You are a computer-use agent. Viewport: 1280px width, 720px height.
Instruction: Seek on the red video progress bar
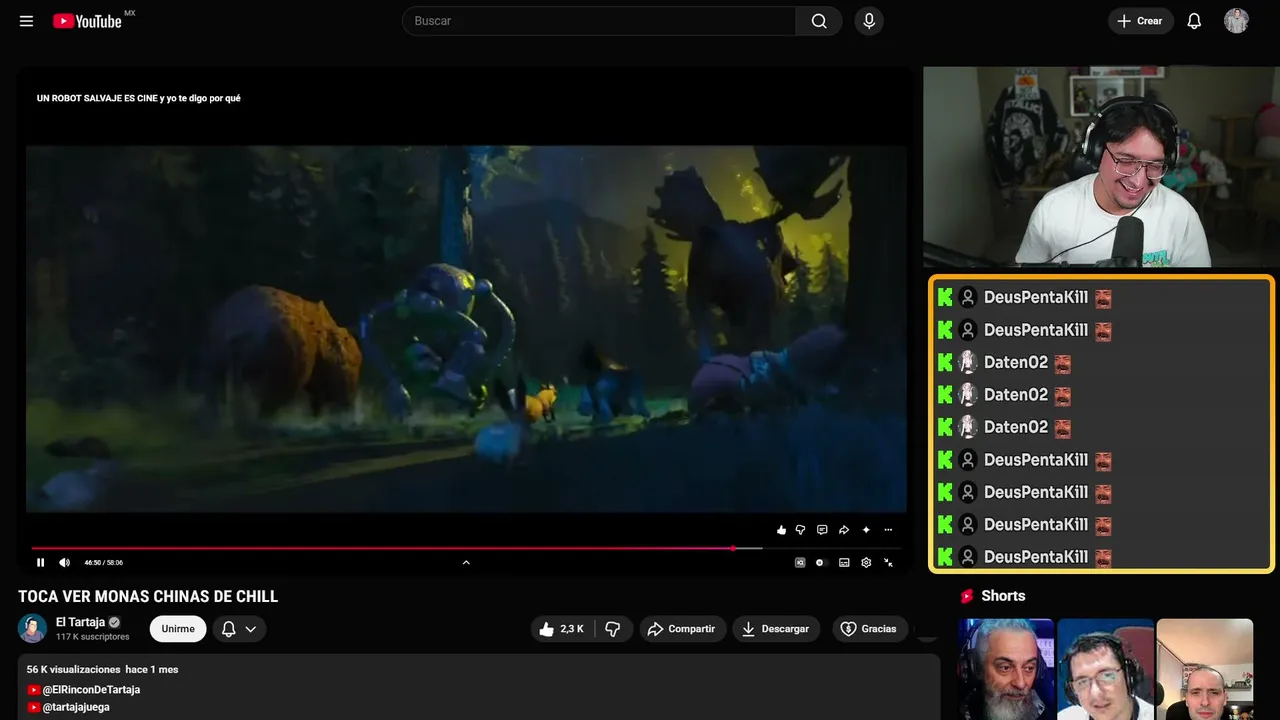(x=466, y=548)
